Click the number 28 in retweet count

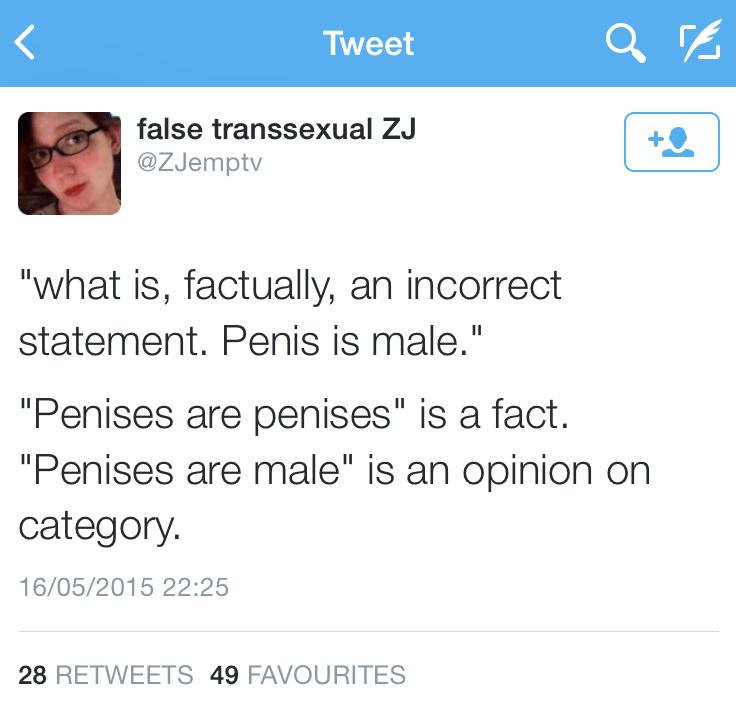[33, 675]
